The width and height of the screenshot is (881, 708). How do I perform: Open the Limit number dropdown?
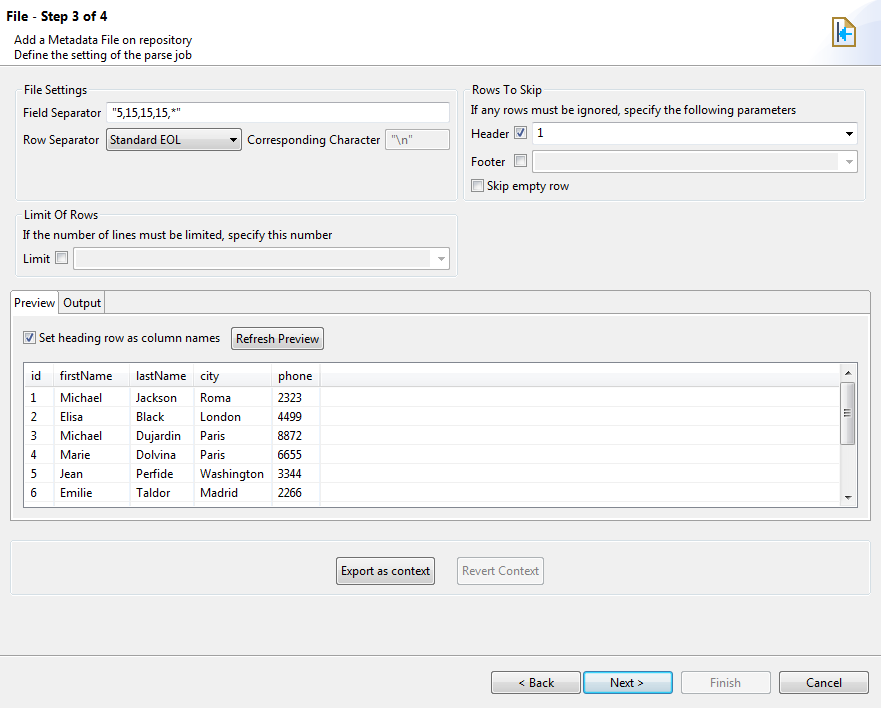(440, 258)
